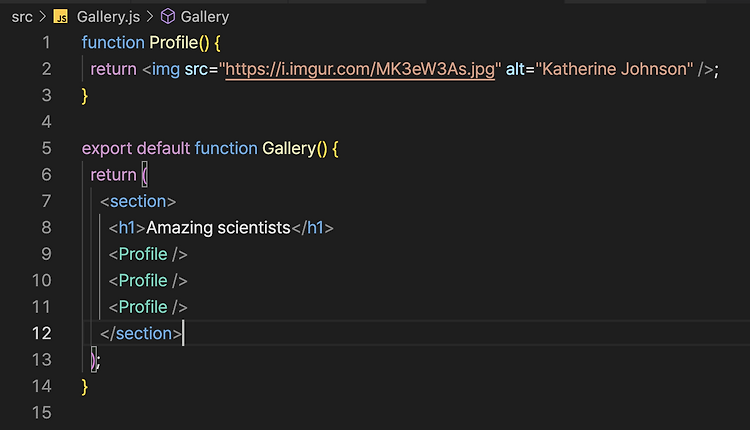This screenshot has height=430, width=750.
Task: Click line number 15 in the gutter
Action: (x=42, y=413)
